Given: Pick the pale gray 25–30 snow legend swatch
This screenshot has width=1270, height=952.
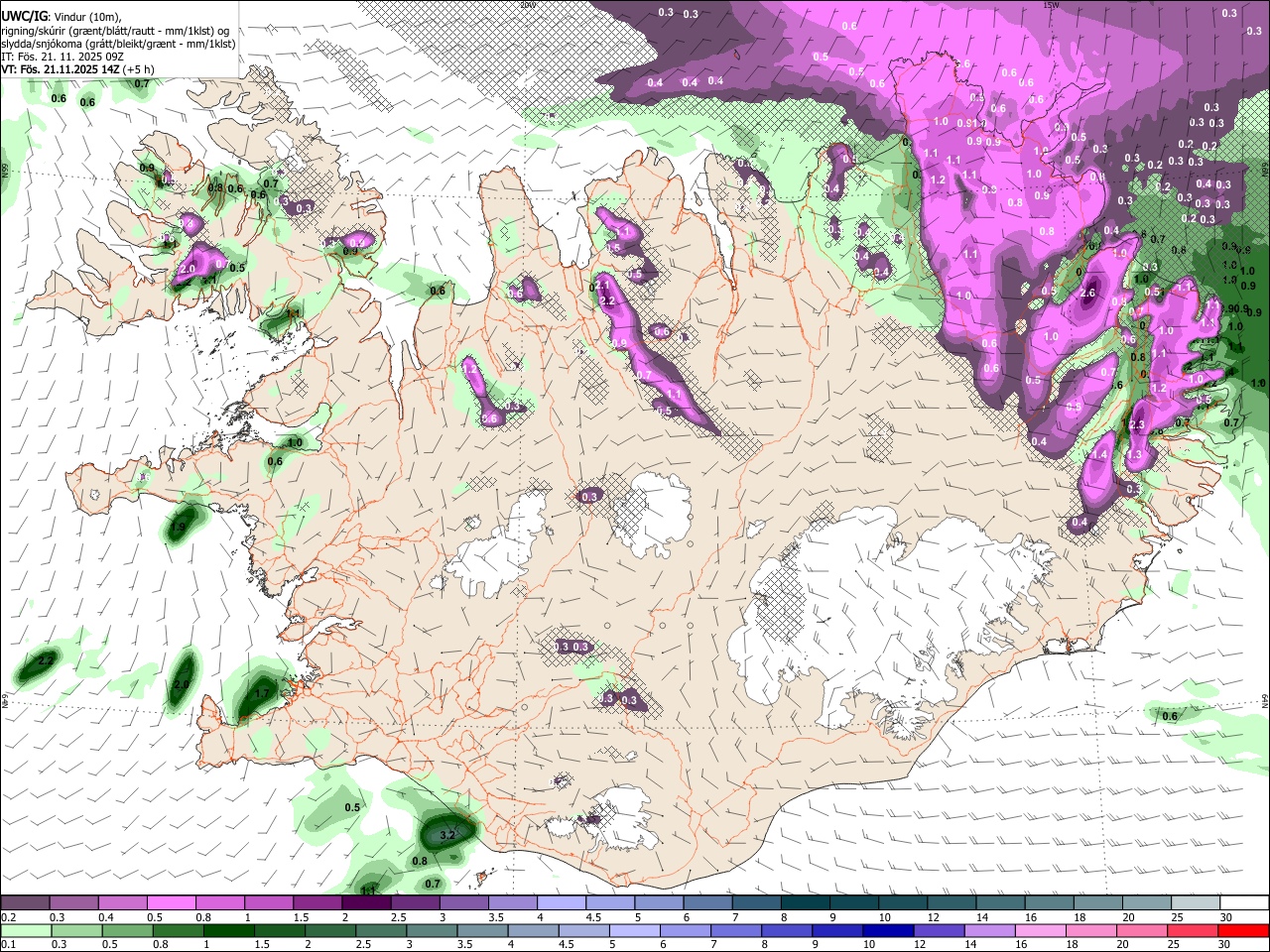Looking at the screenshot, I should tap(1195, 903).
